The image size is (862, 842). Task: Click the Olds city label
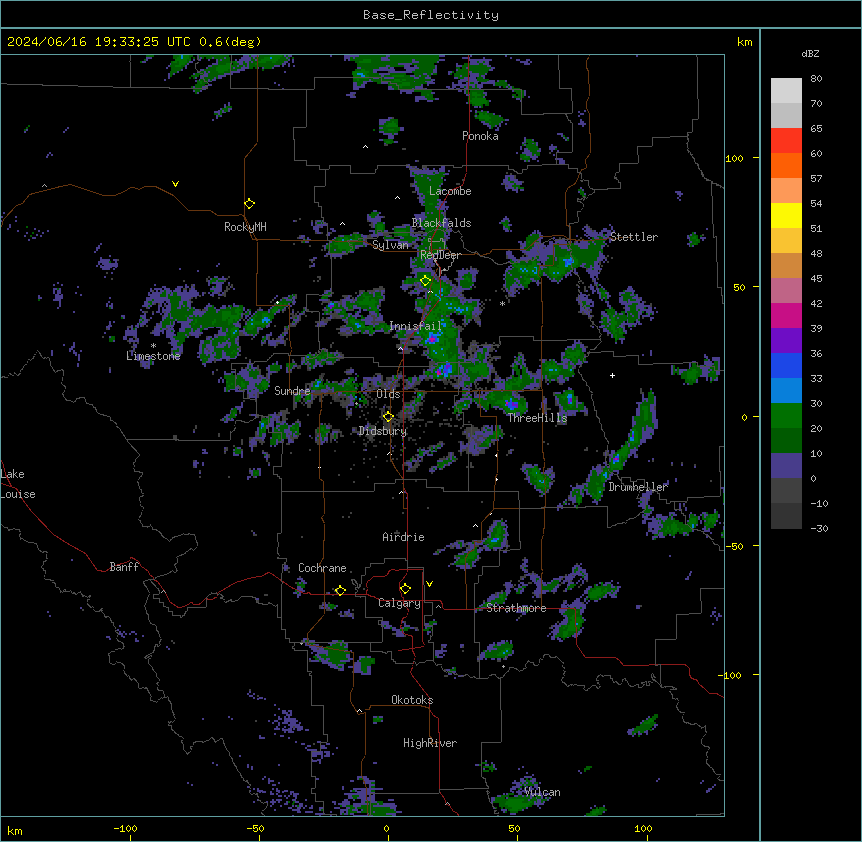click(388, 394)
